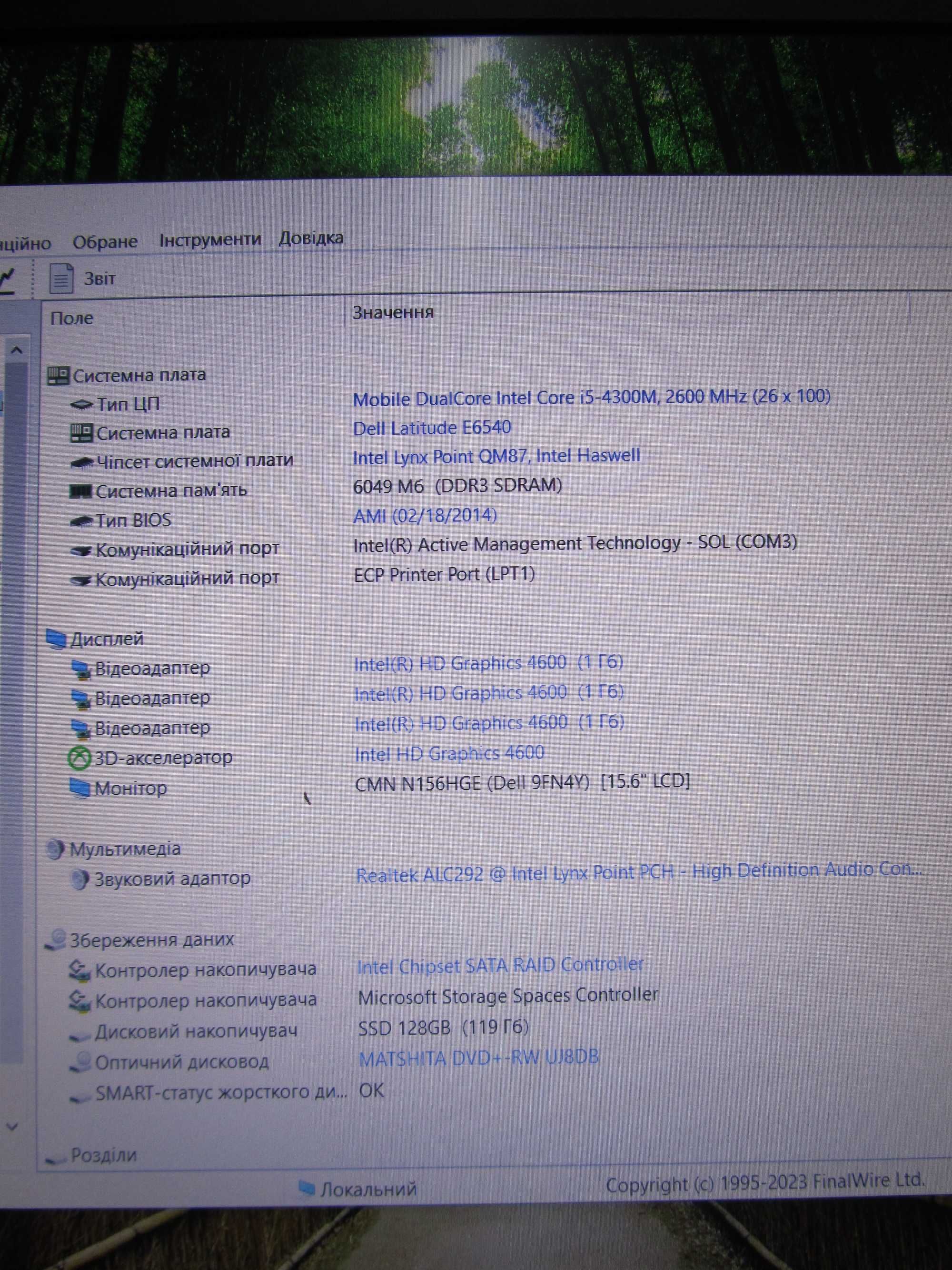Click the port icon of SOL (COM3) row
This screenshot has height=1270, width=952.
(x=81, y=551)
